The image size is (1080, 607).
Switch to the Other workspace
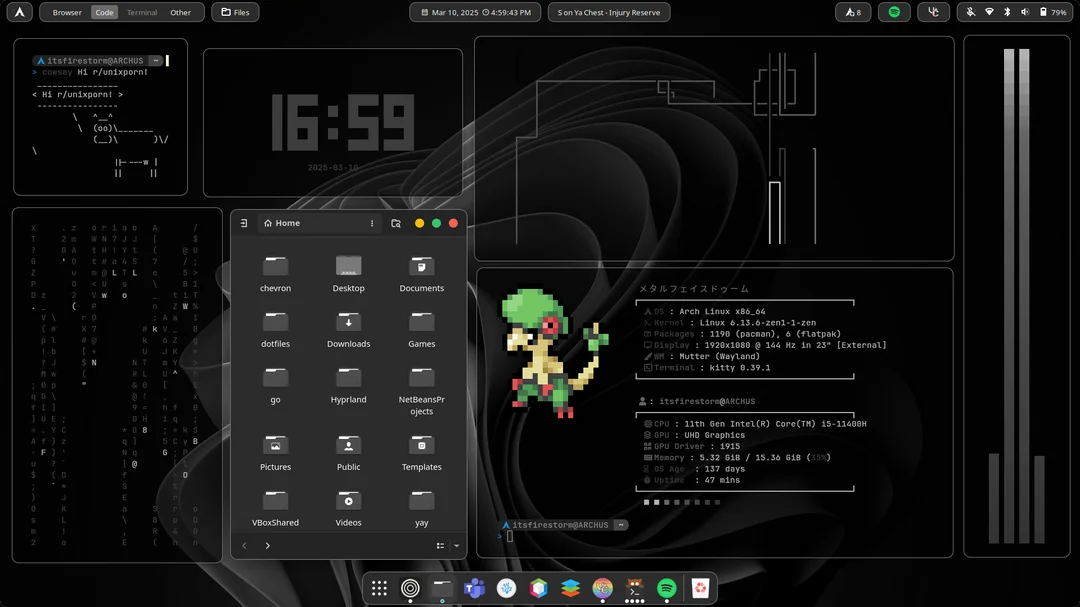180,12
